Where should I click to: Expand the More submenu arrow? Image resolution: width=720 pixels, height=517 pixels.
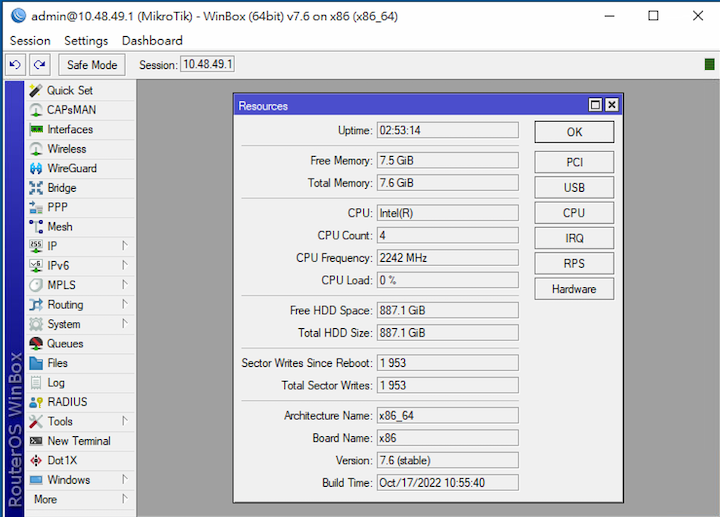(x=125, y=499)
